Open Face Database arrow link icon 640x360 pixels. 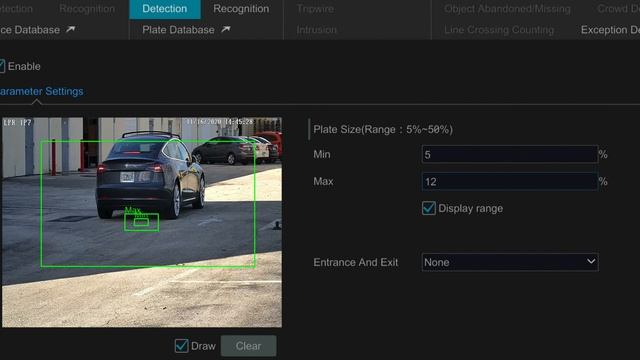click(x=71, y=29)
